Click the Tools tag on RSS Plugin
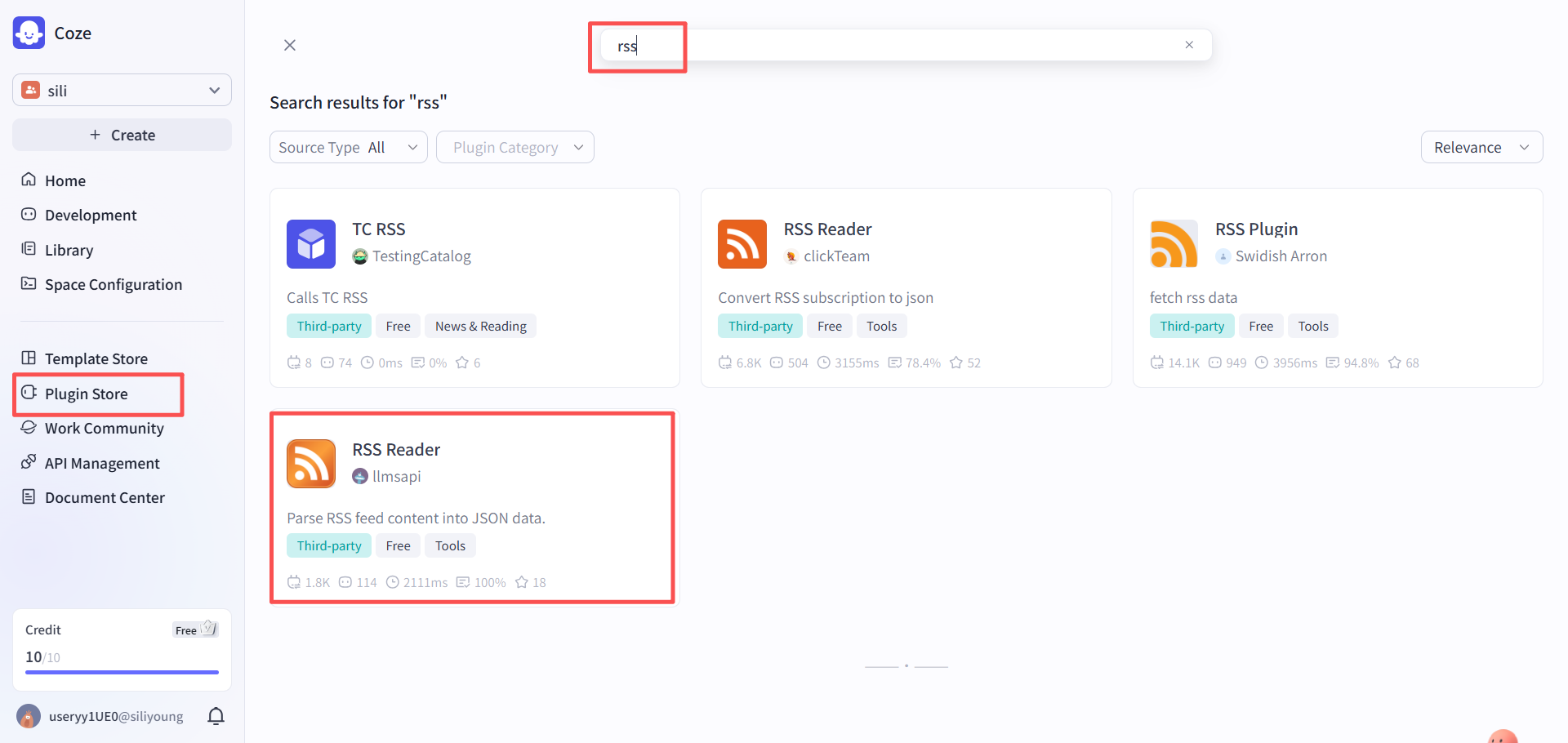The width and height of the screenshot is (1568, 743). tap(1313, 326)
